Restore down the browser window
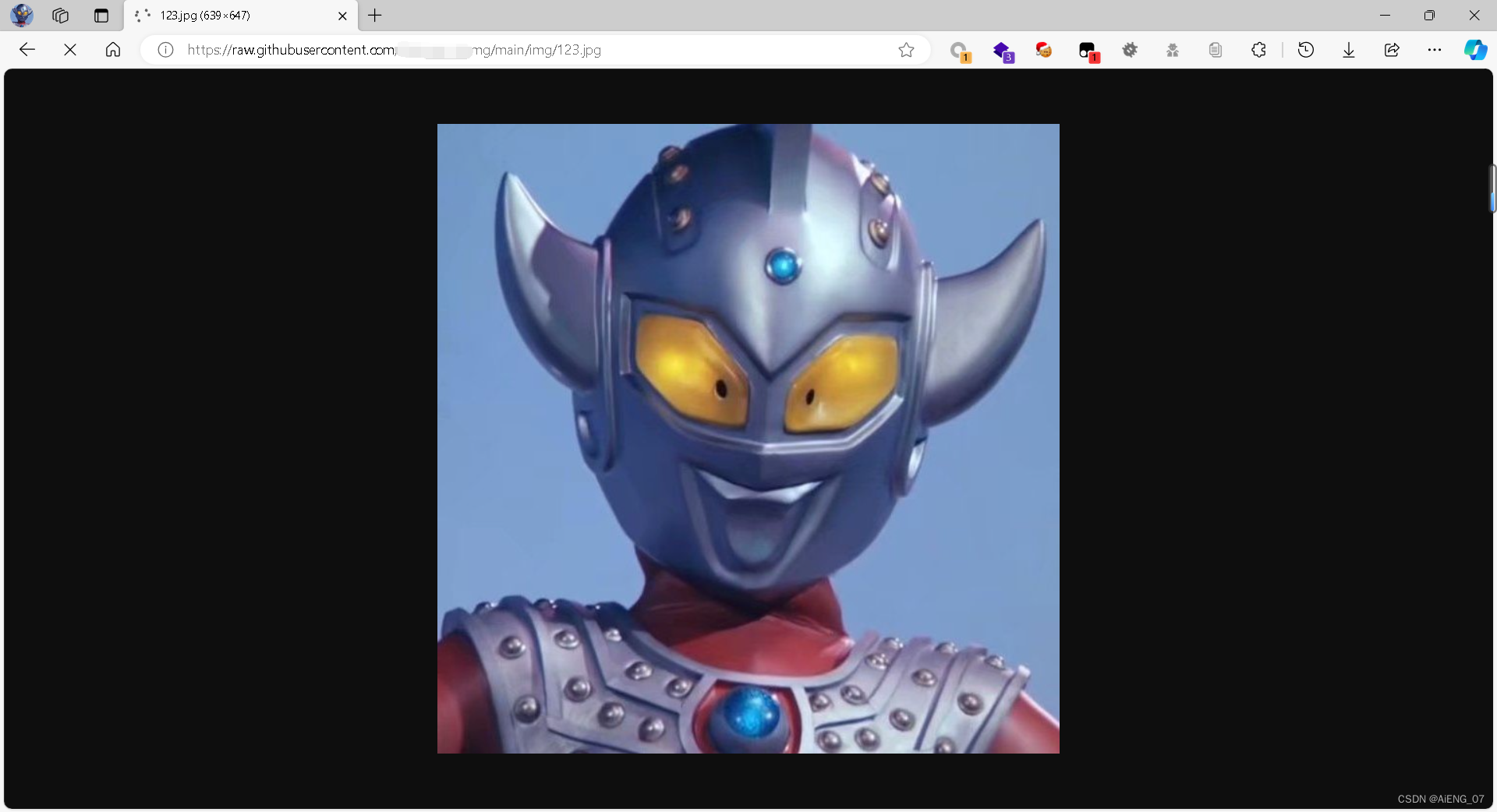 click(x=1429, y=16)
